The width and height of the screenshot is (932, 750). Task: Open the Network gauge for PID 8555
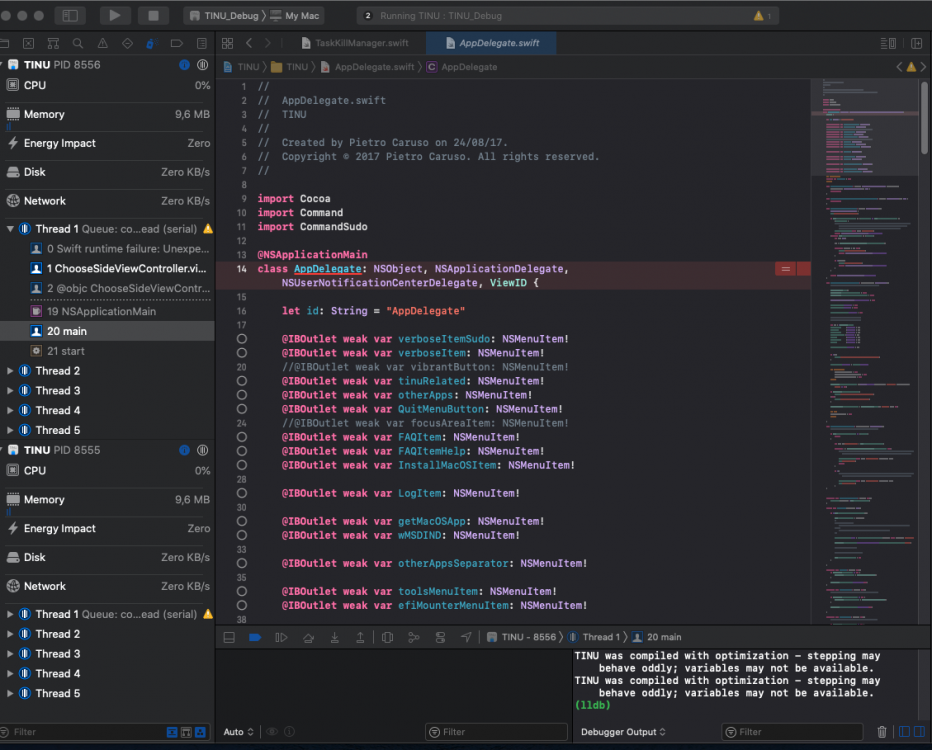coord(108,587)
